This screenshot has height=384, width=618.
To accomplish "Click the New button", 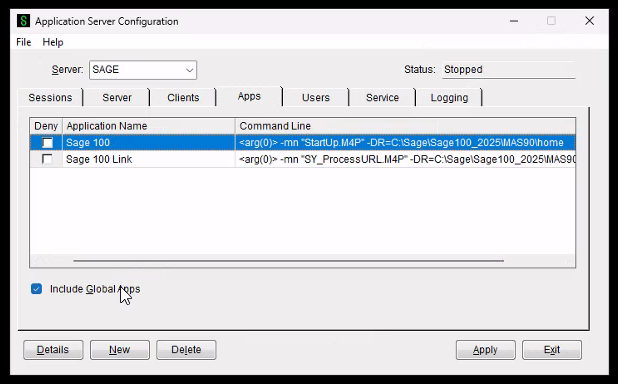I will [x=120, y=350].
